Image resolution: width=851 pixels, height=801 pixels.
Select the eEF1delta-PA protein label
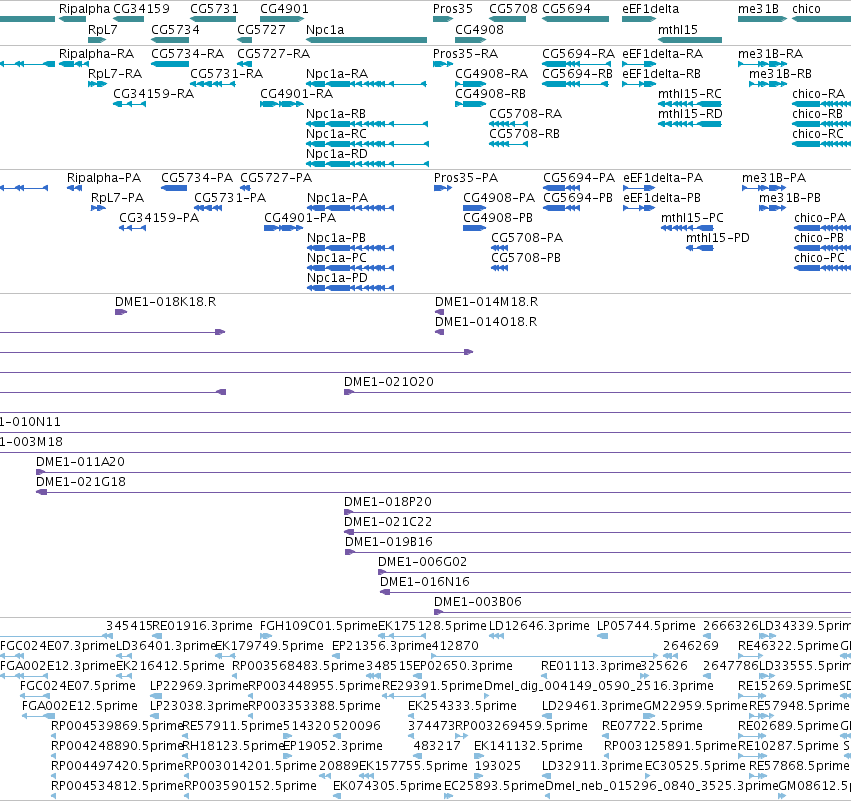663,178
